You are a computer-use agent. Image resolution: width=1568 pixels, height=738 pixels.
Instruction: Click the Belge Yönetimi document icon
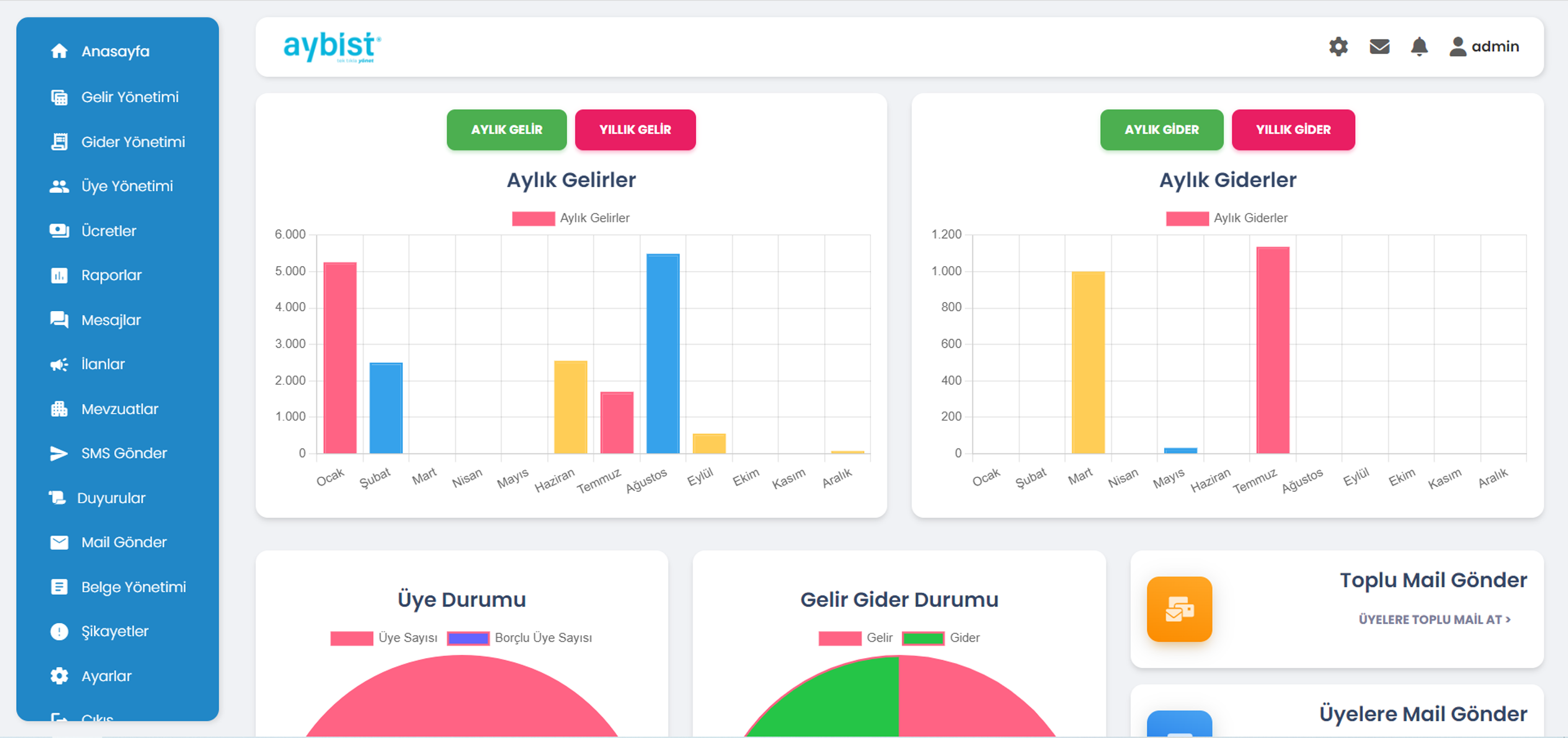(59, 587)
